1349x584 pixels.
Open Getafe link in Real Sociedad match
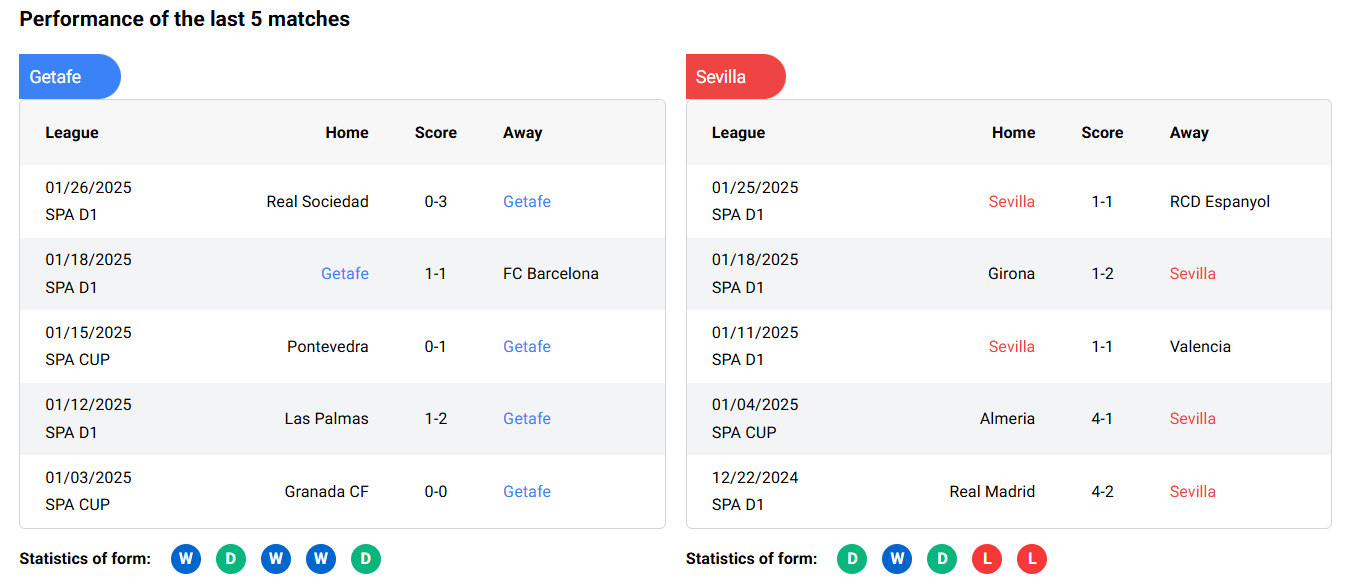click(x=527, y=202)
